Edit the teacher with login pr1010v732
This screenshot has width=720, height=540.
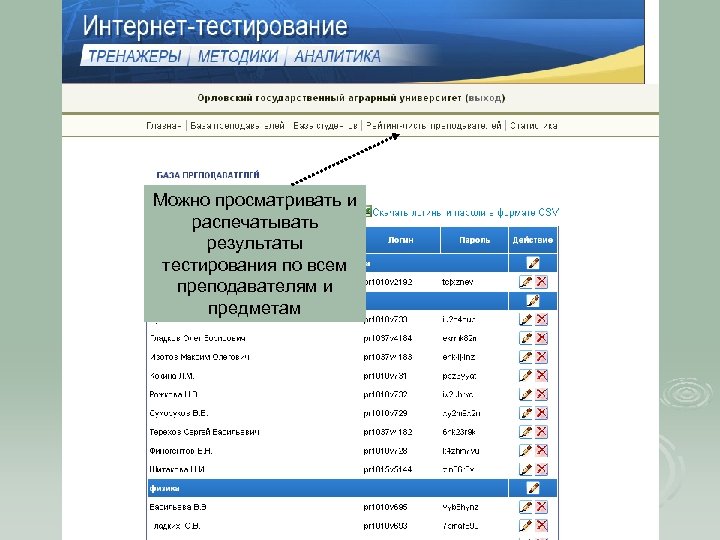coord(526,394)
